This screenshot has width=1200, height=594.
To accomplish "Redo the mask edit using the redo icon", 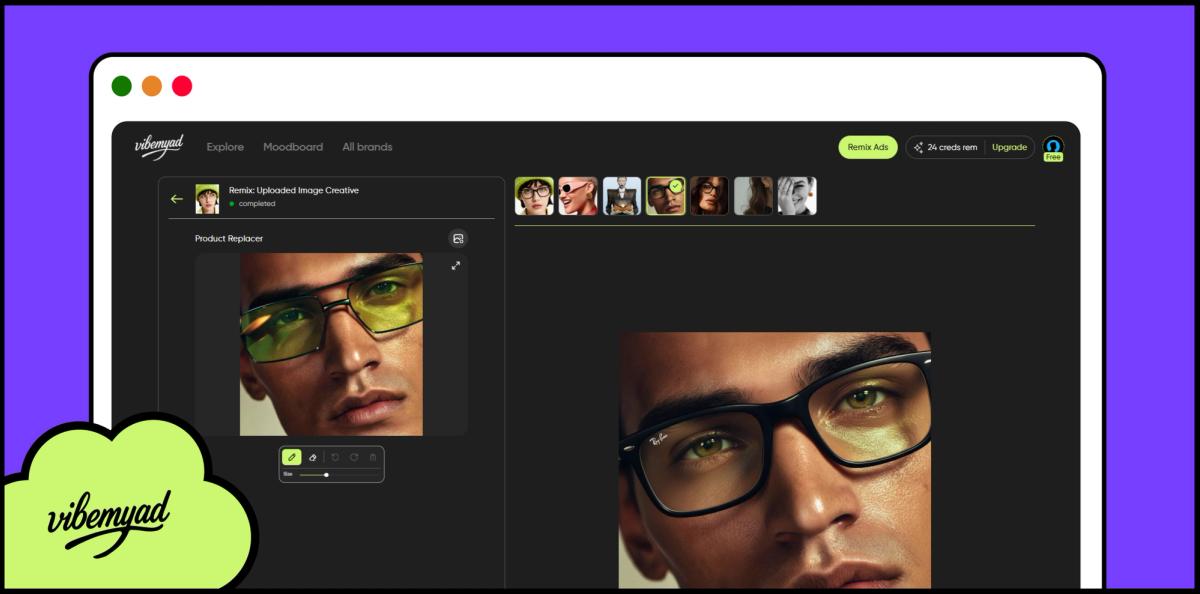I will tap(354, 457).
